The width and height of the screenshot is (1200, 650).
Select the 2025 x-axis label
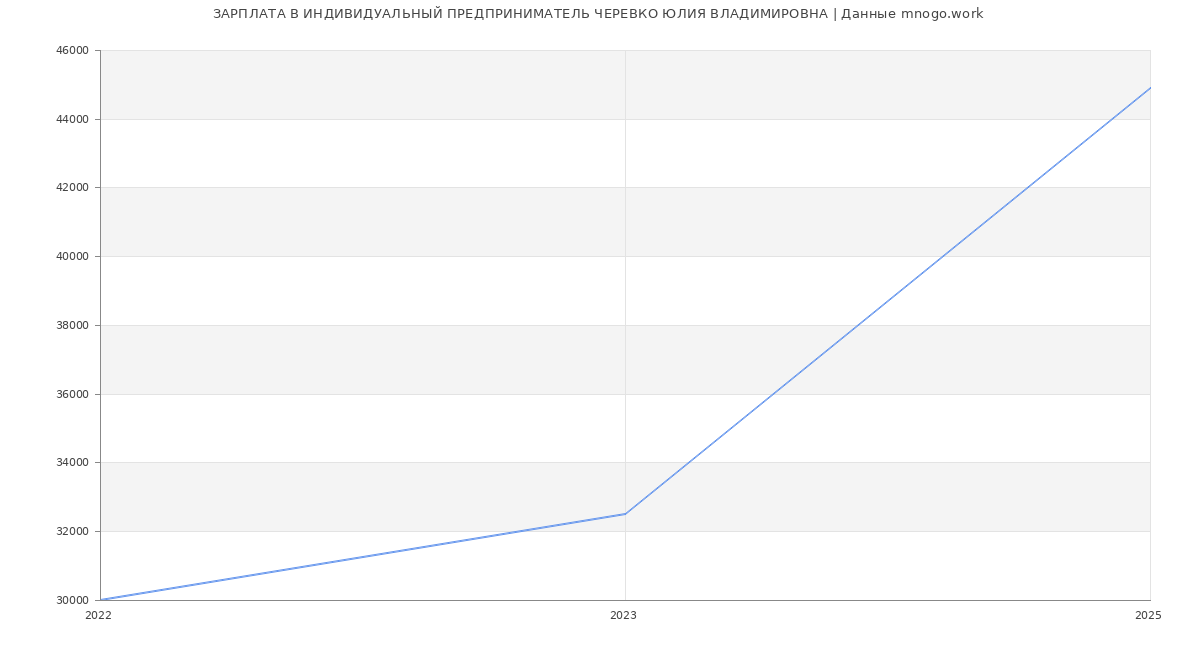tap(1148, 616)
